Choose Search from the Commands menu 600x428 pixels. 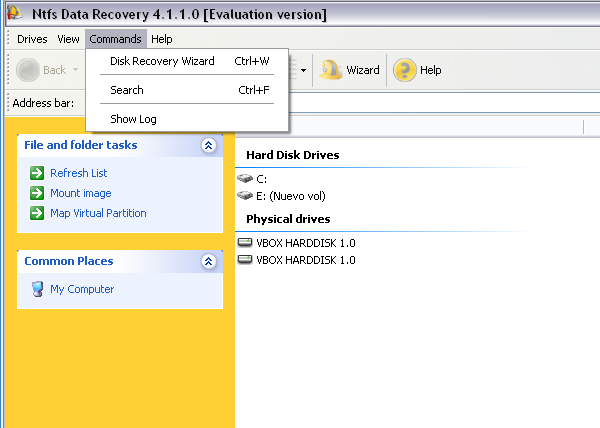coord(187,90)
